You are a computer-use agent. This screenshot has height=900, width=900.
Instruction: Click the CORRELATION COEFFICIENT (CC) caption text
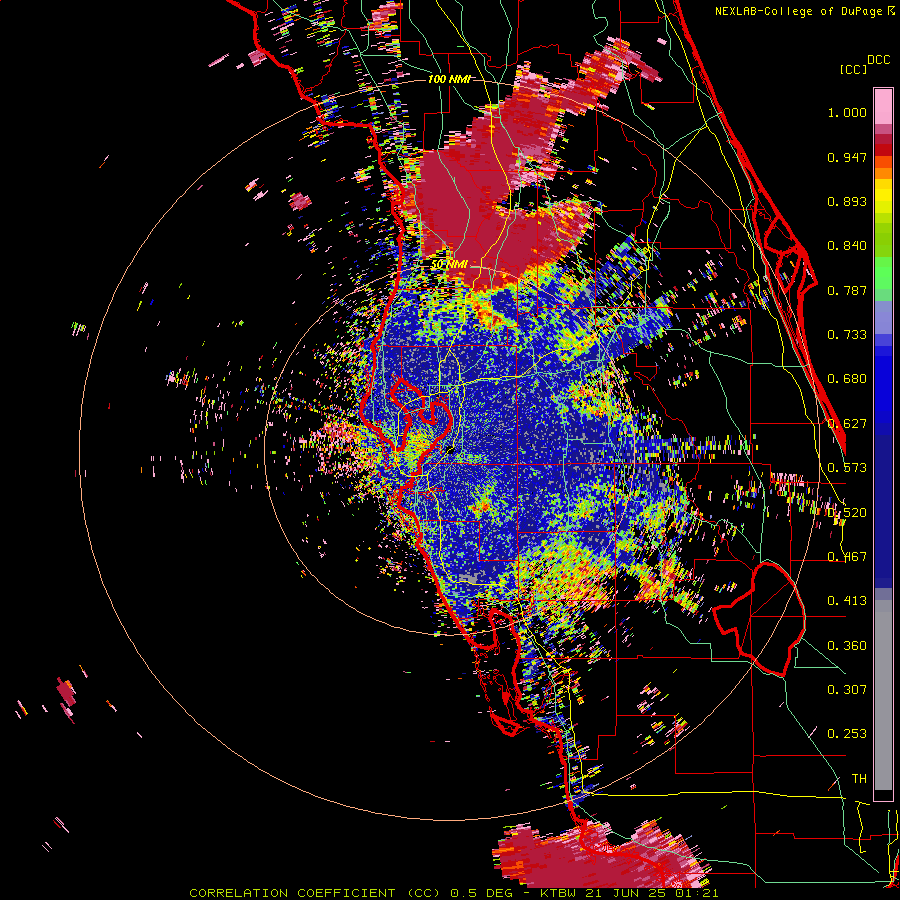[315, 893]
